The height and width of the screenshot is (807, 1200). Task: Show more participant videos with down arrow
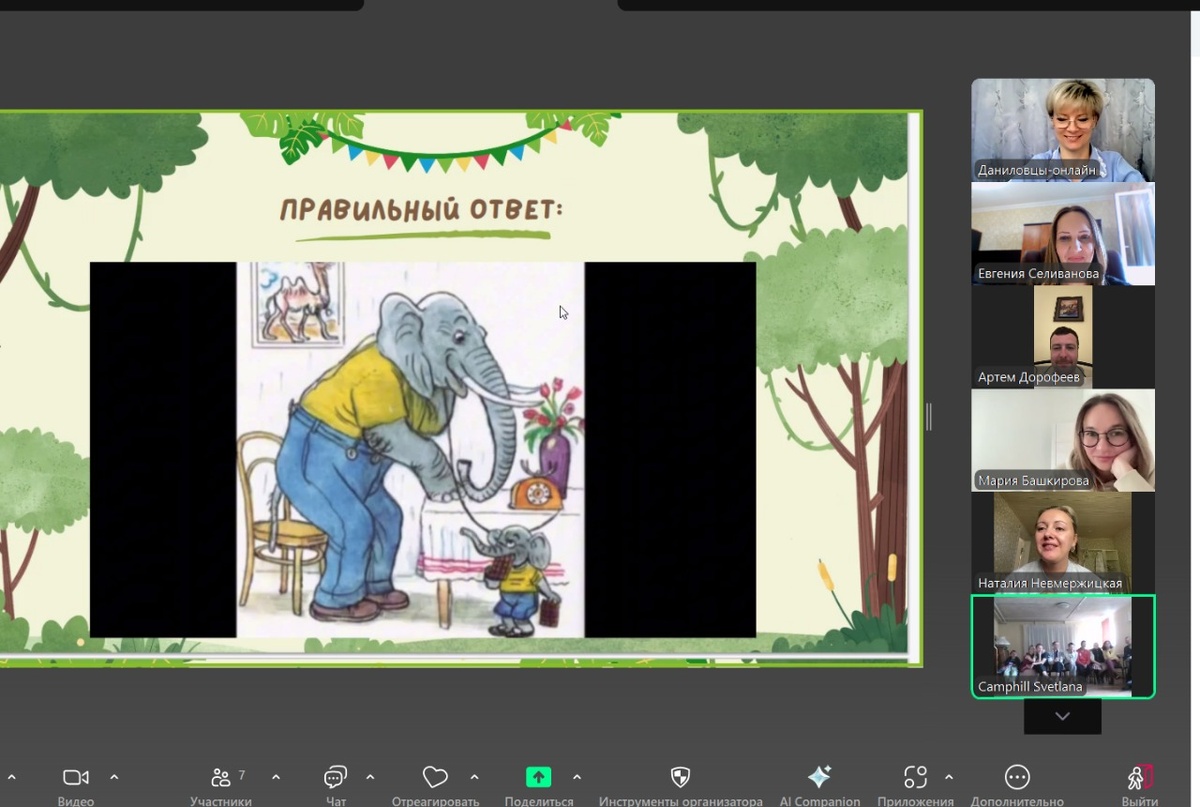tap(1062, 716)
